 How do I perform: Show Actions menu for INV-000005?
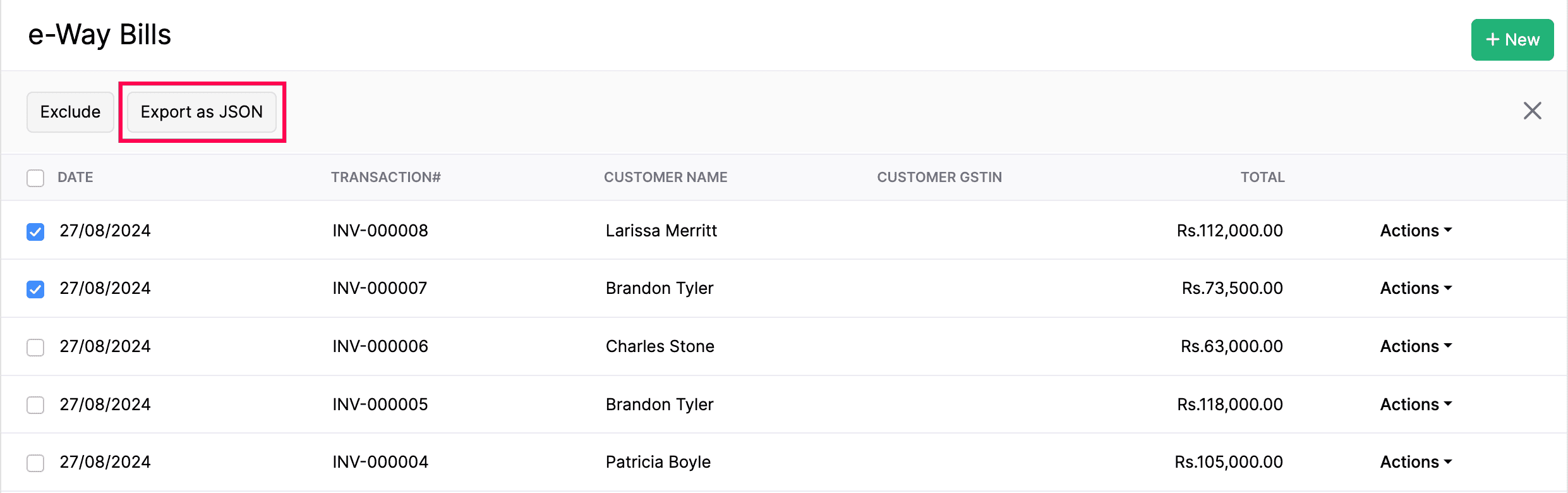pos(1416,405)
